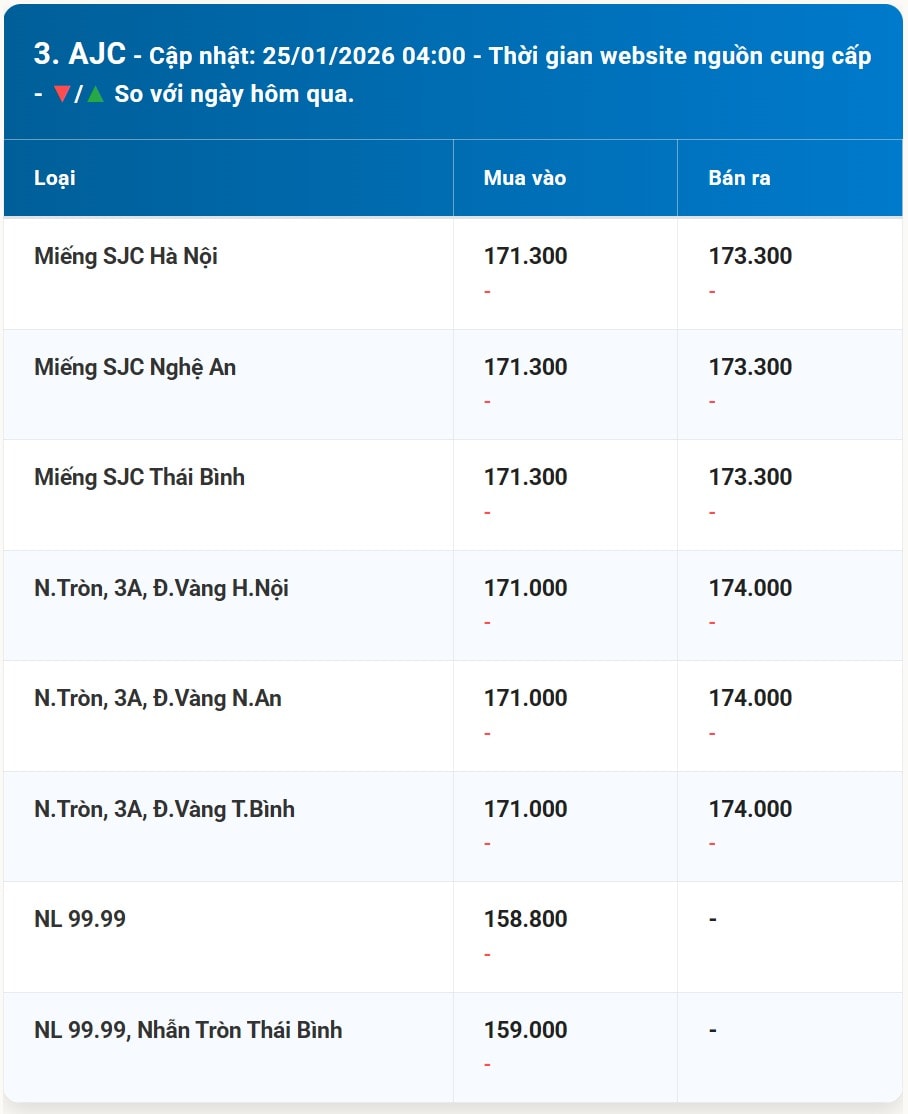
Task: Click "N.Tròn, 3A, Đ.Vàng H.Nội" row label
Action: point(161,588)
